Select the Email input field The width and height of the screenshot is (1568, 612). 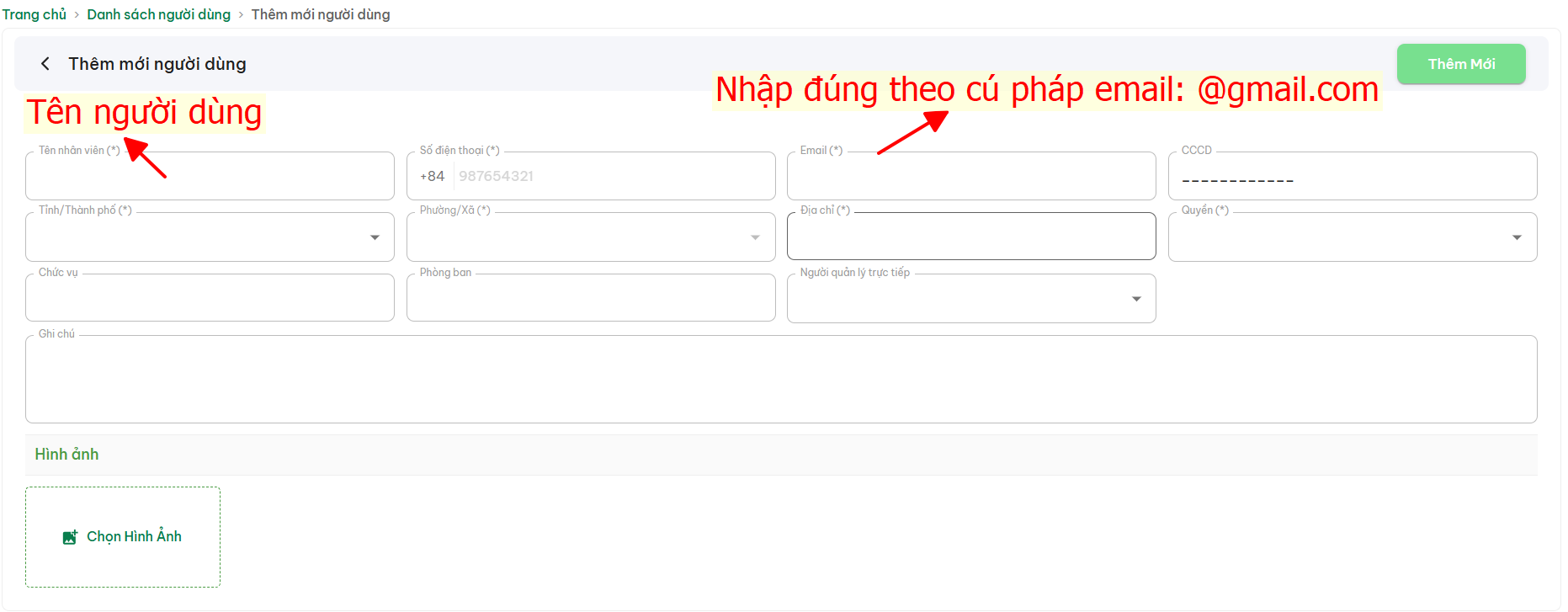970,178
